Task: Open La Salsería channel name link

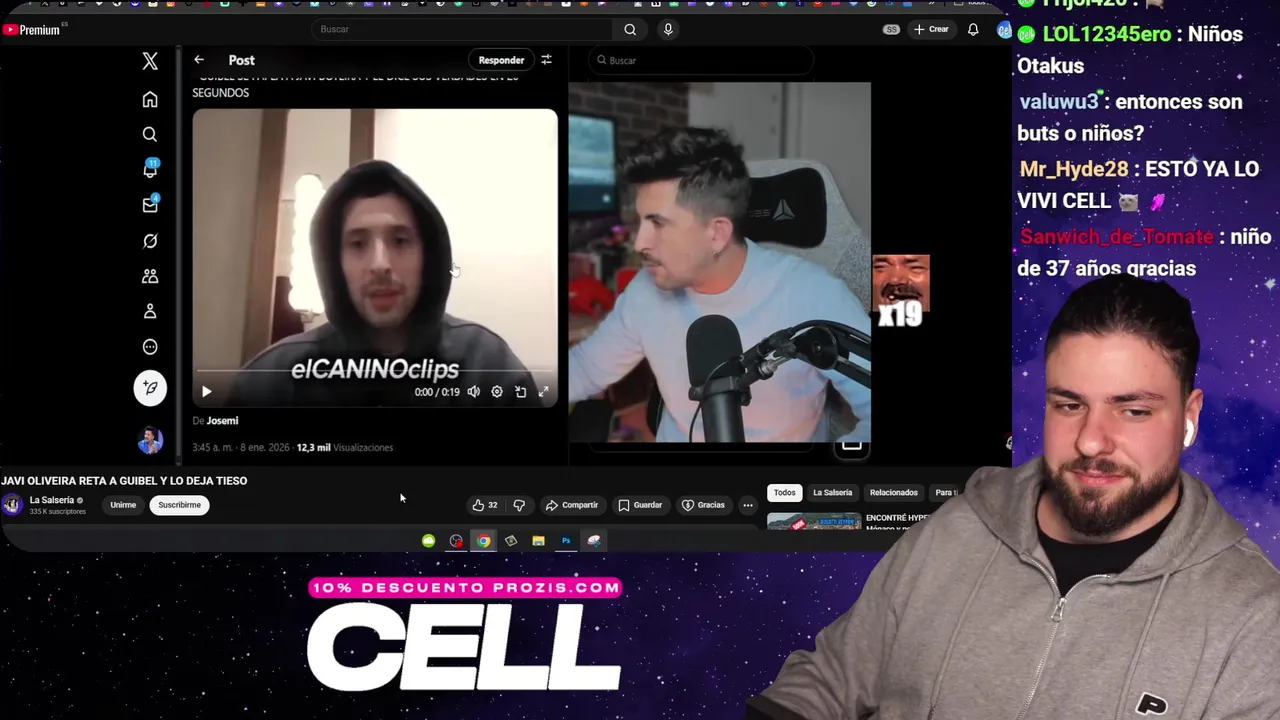Action: [x=52, y=500]
